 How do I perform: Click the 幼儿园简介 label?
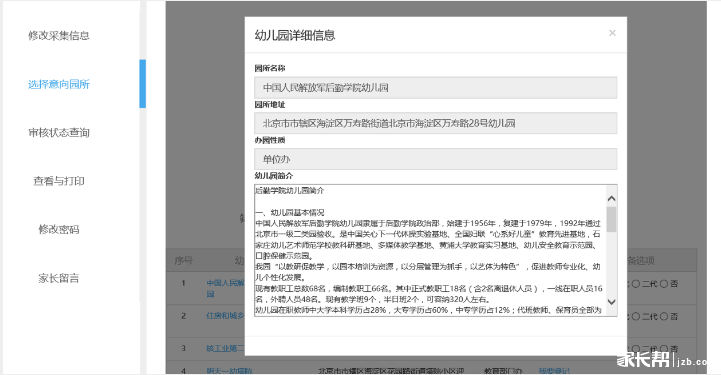[x=274, y=176]
